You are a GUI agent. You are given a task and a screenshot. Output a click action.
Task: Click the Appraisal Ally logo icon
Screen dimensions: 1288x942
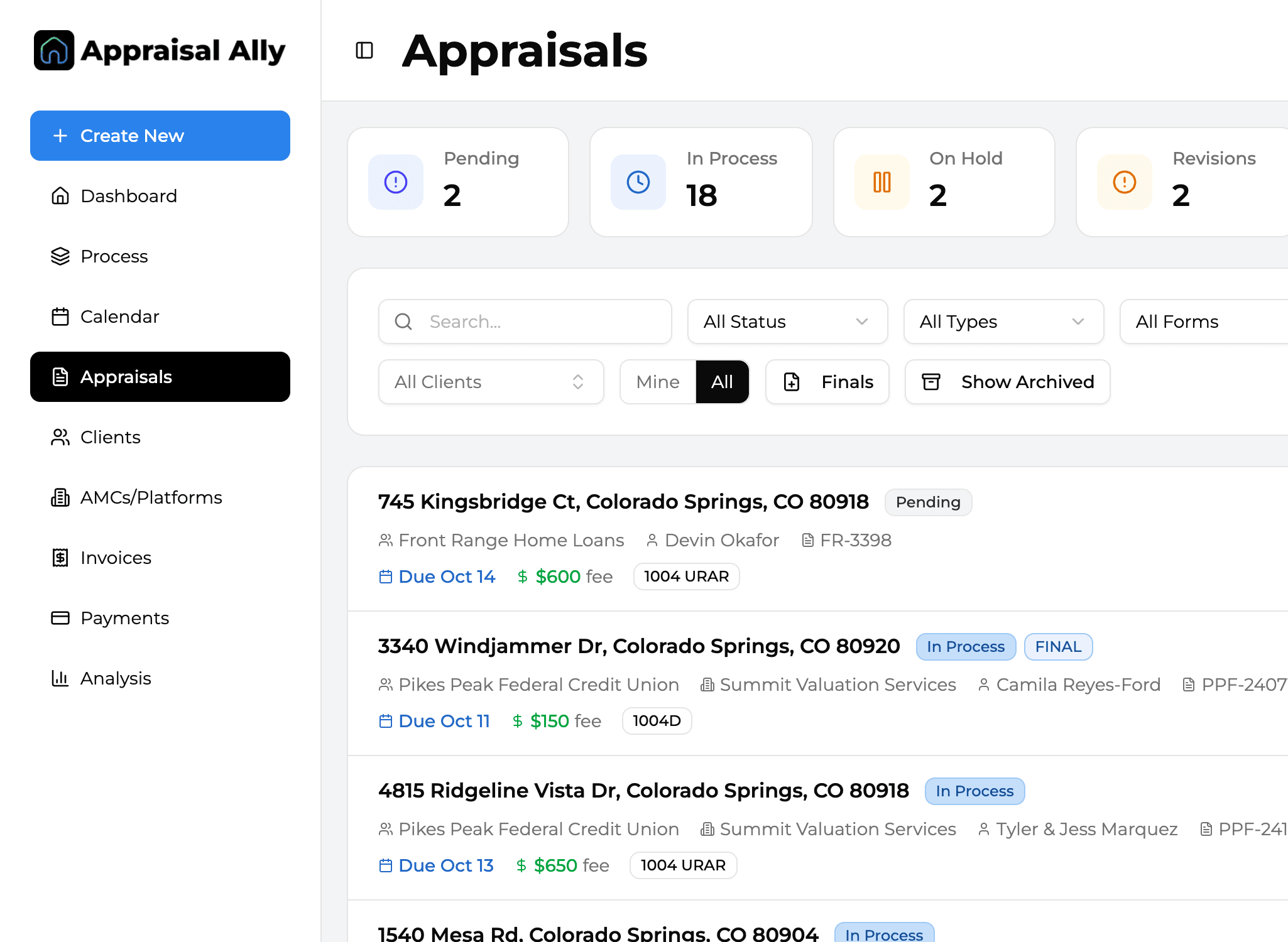54,50
